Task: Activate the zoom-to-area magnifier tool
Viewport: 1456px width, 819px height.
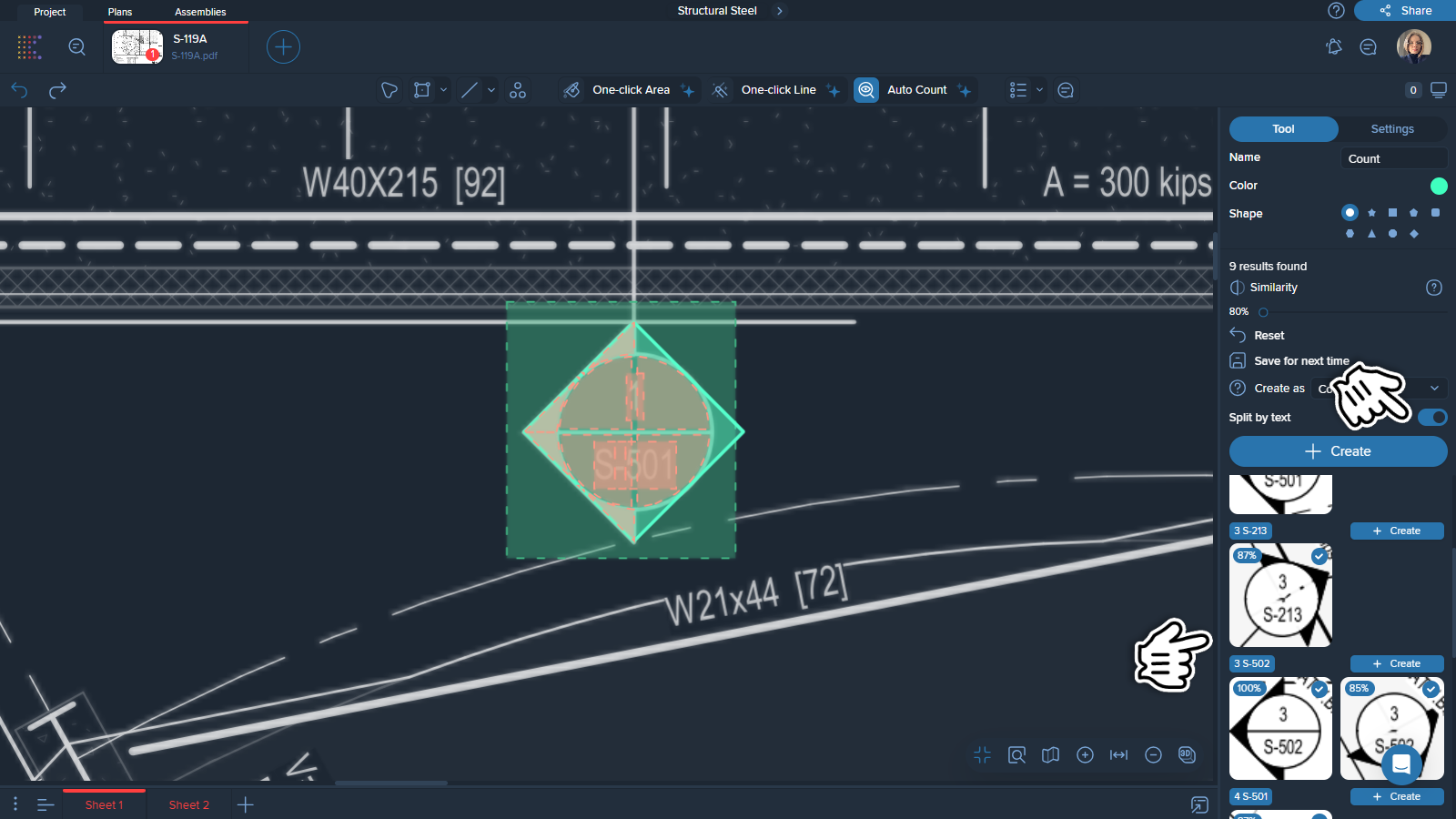Action: tap(1016, 754)
